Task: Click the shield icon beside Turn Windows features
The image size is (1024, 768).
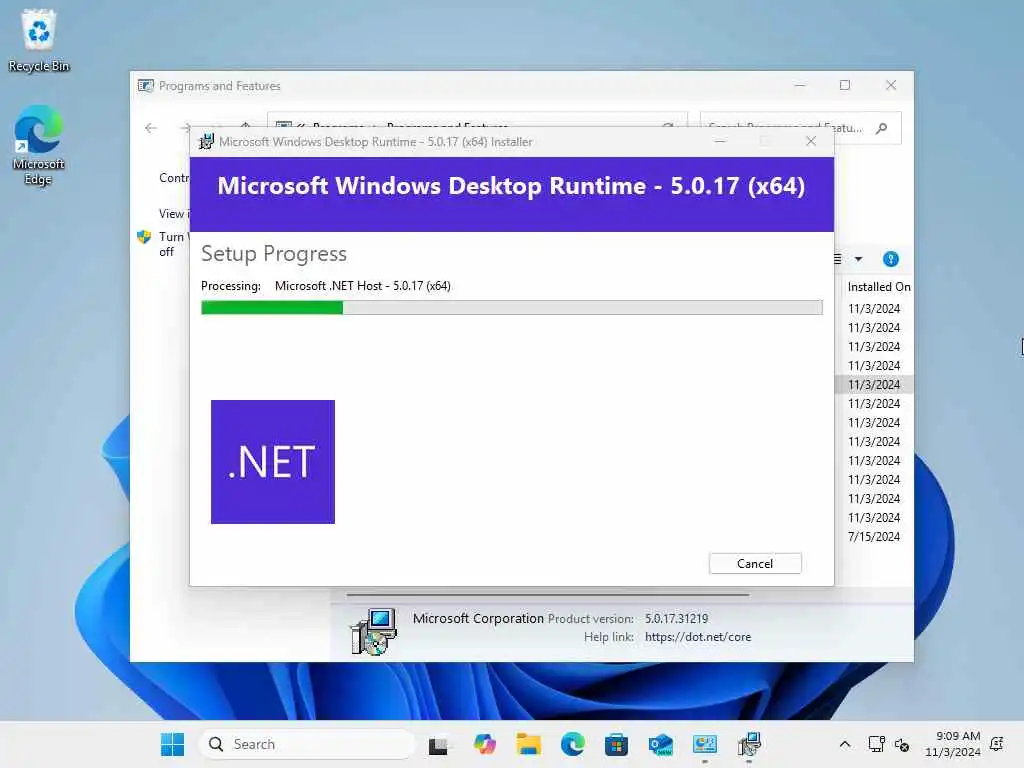Action: [x=144, y=236]
